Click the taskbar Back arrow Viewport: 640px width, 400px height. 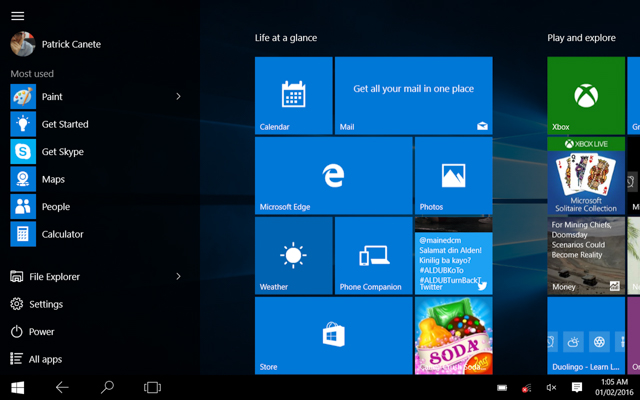pyautogui.click(x=62, y=387)
